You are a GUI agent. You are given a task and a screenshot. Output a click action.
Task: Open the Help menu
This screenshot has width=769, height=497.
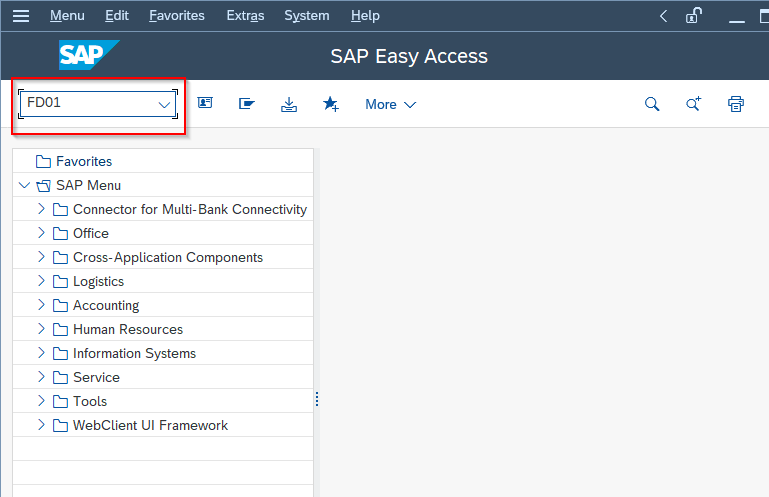365,16
